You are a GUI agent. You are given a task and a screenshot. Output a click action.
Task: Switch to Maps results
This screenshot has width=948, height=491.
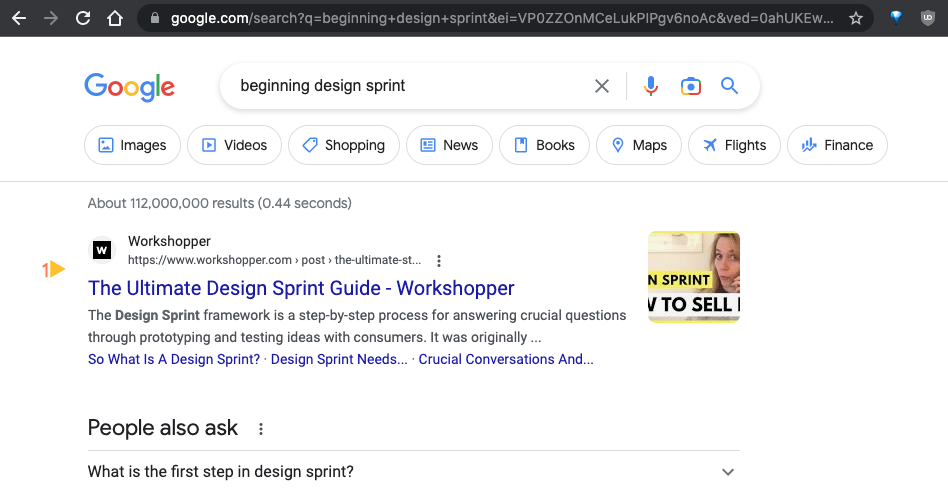pyautogui.click(x=639, y=145)
